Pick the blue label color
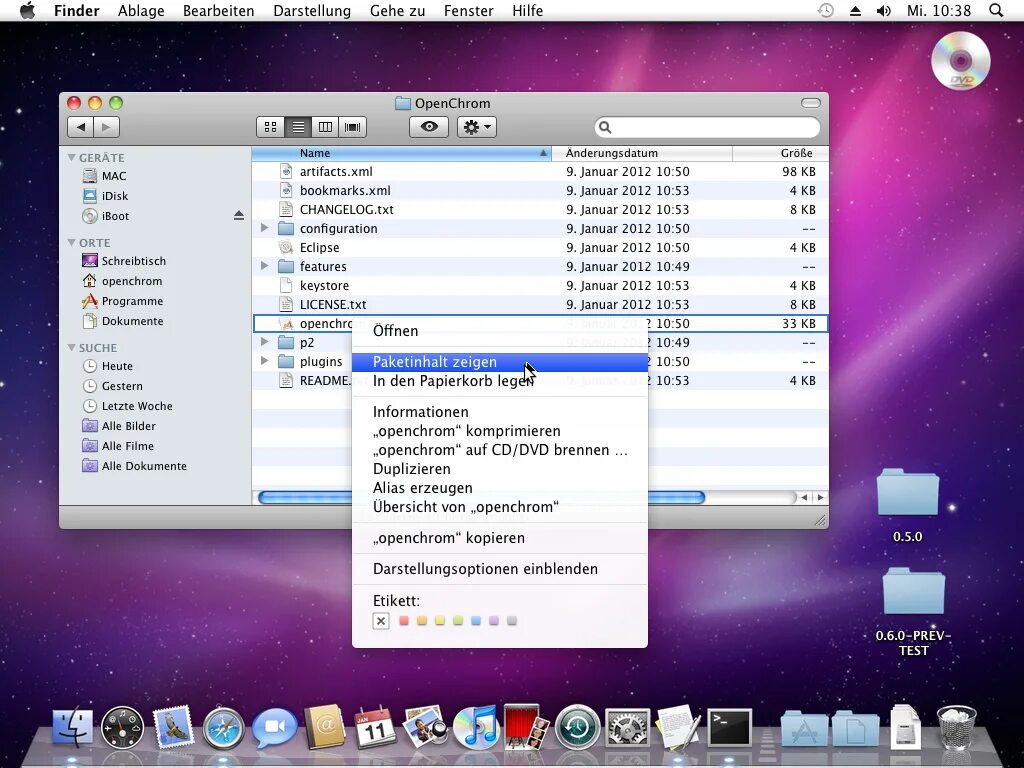The image size is (1024, 768). pos(476,620)
